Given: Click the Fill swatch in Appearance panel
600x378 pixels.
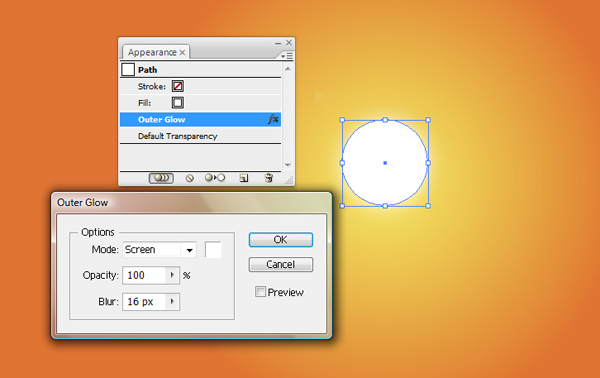Looking at the screenshot, I should click(178, 103).
